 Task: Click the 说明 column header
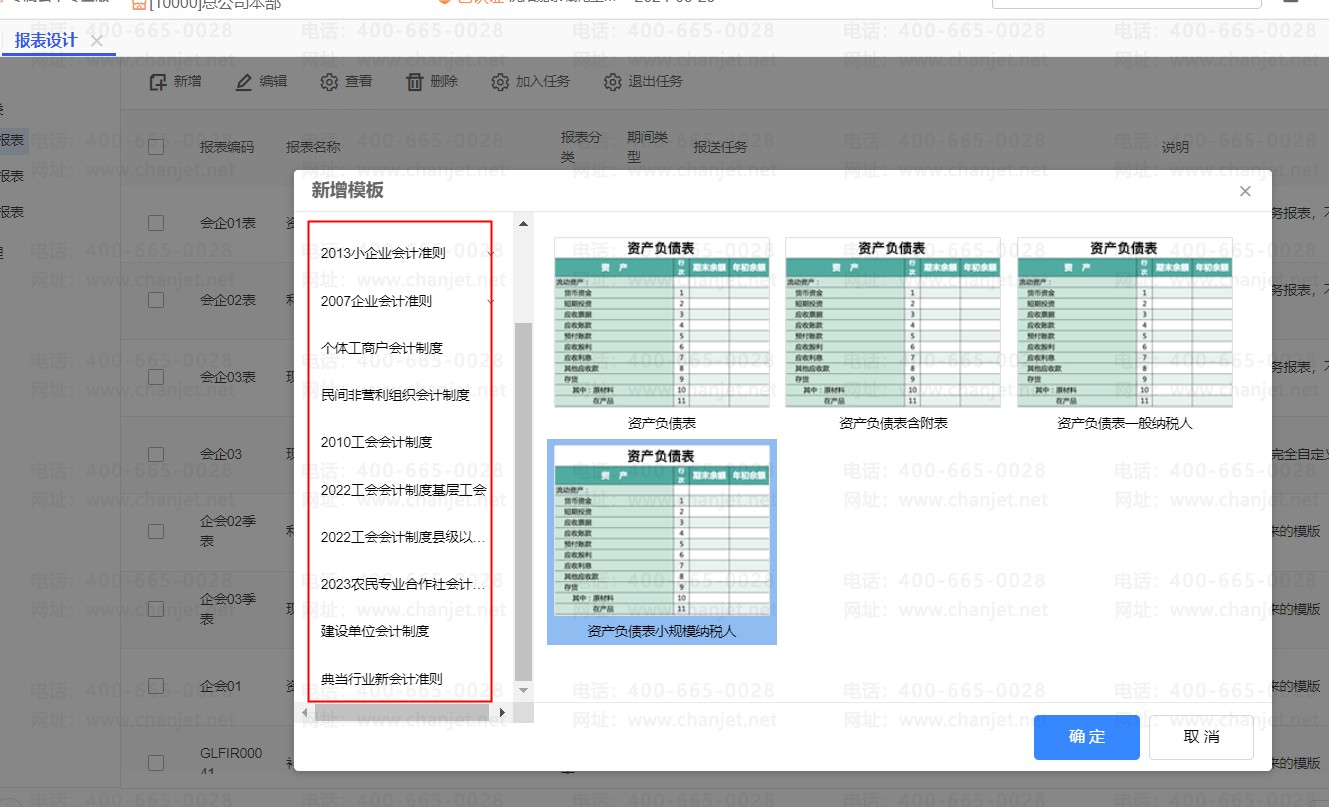point(1175,147)
